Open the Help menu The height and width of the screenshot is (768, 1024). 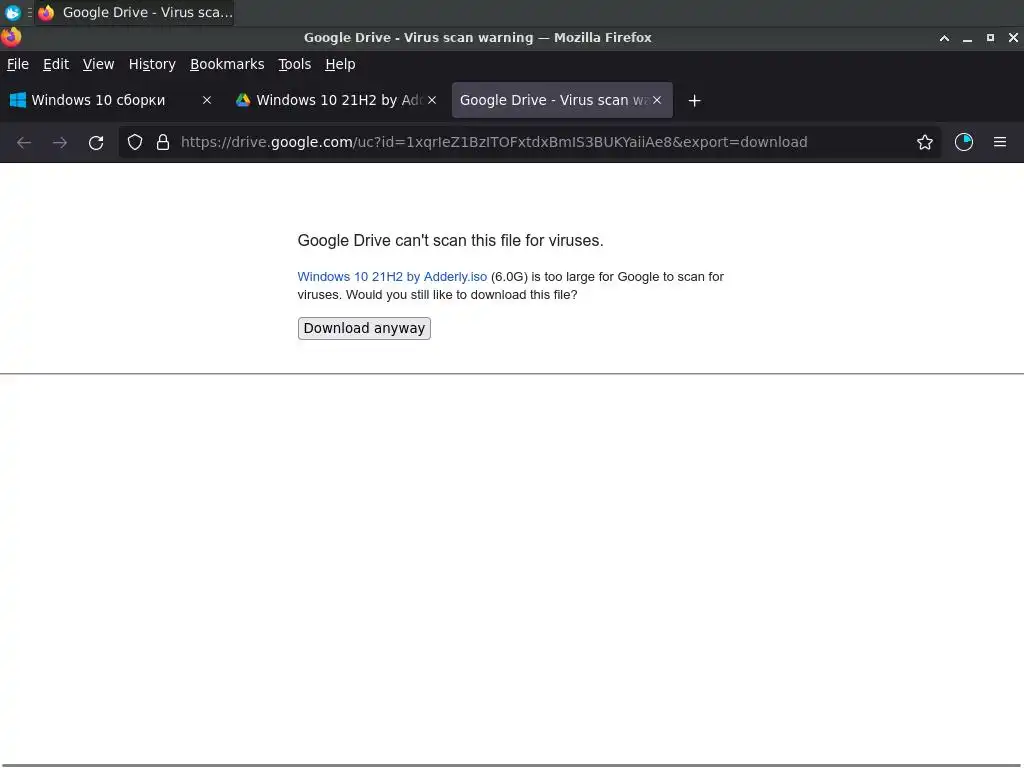coord(340,64)
